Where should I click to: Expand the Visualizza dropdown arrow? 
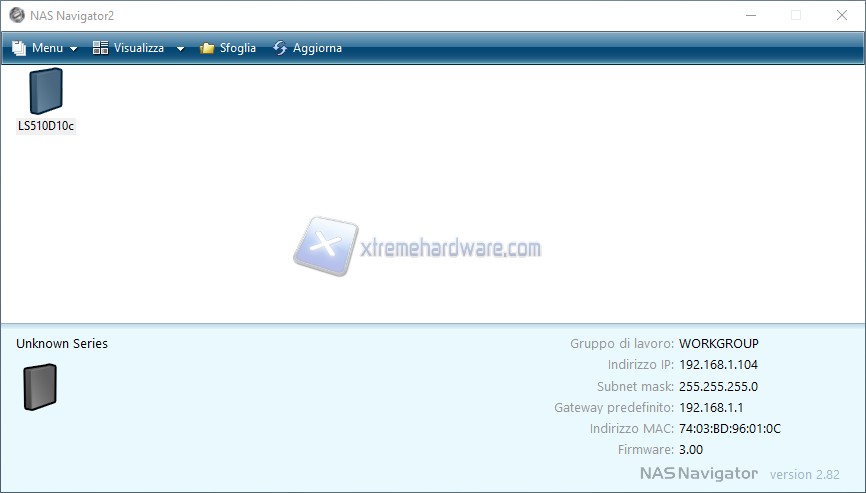(180, 49)
